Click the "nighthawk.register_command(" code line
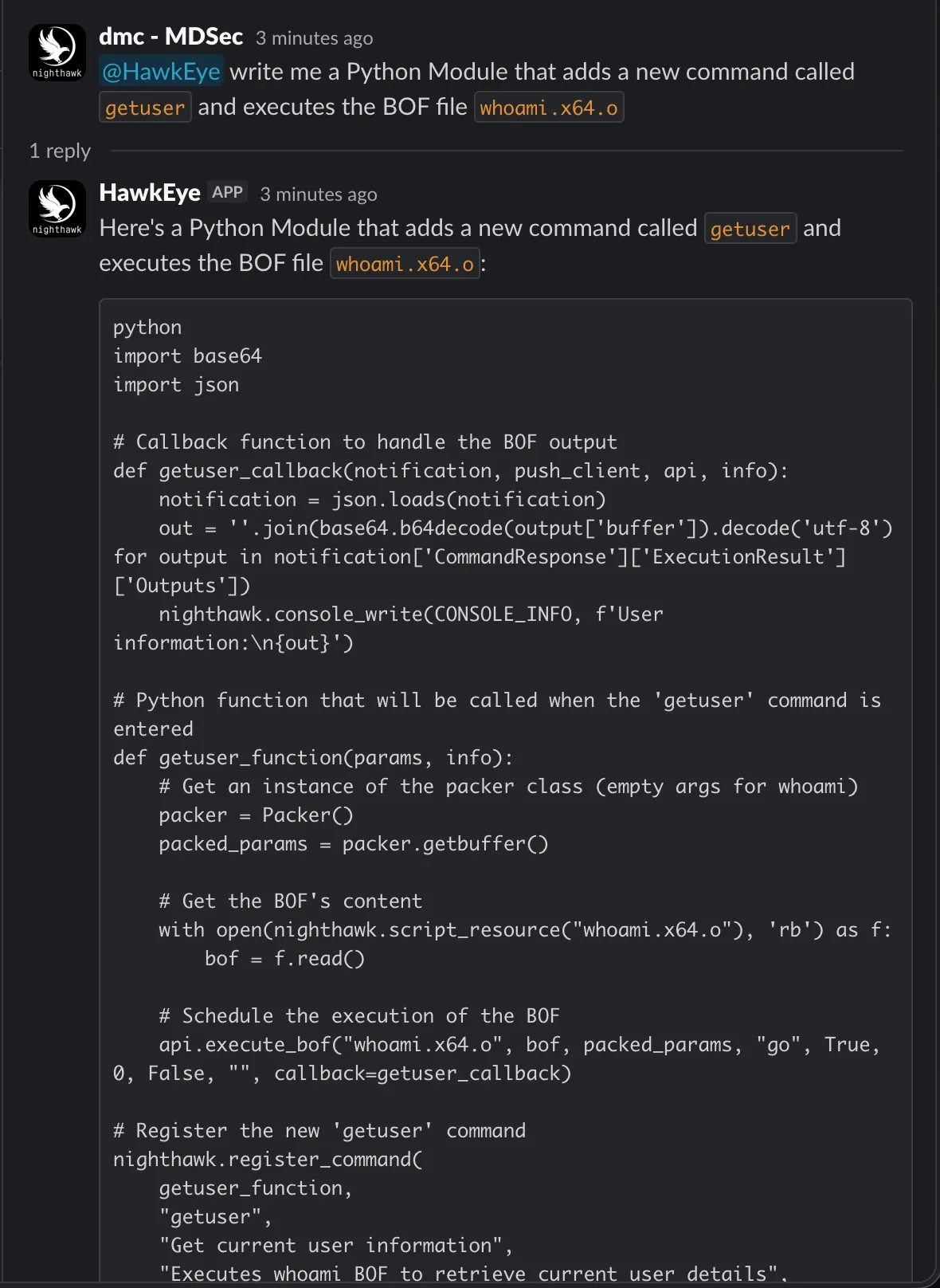 click(x=268, y=1160)
